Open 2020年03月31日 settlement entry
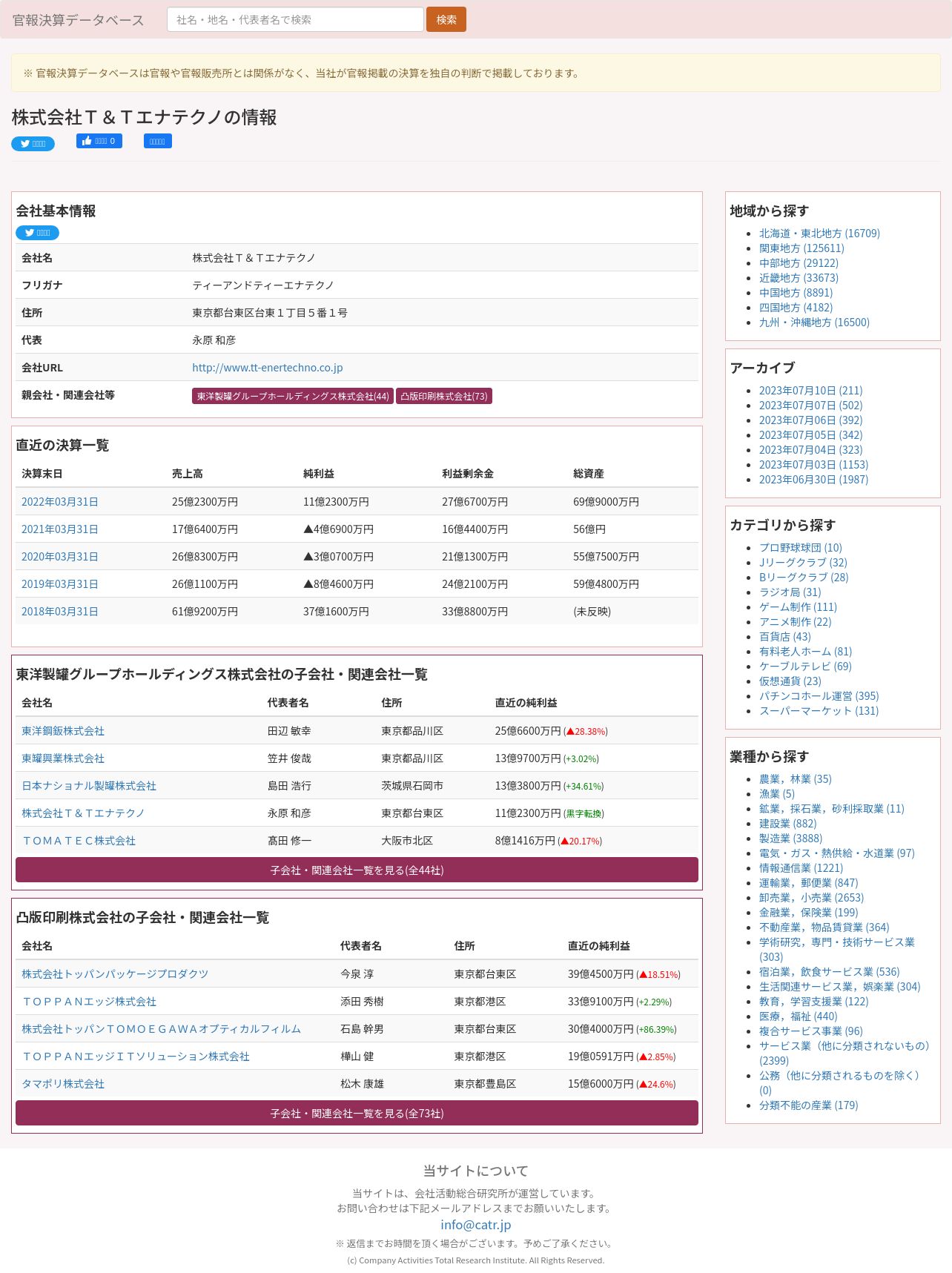952x1273 pixels. (x=59, y=557)
